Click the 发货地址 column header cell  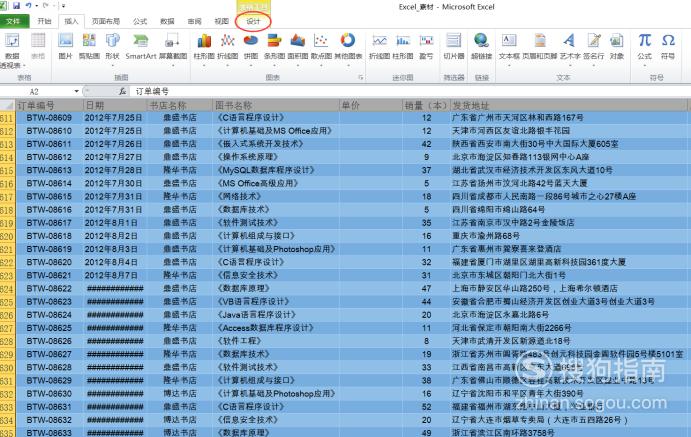[x=568, y=106]
